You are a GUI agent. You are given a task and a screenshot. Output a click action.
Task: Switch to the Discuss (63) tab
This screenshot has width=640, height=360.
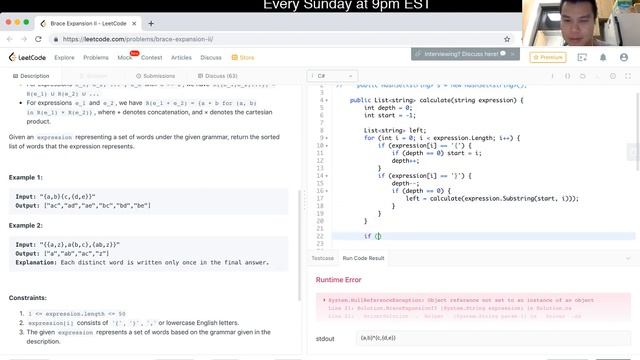click(218, 76)
